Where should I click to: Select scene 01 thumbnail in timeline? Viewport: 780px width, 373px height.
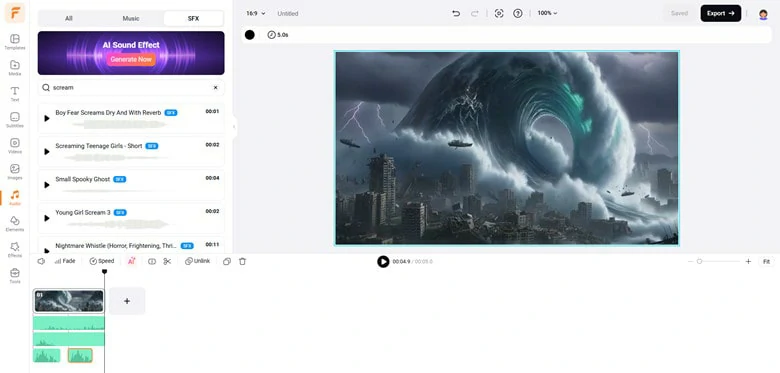pyautogui.click(x=69, y=301)
